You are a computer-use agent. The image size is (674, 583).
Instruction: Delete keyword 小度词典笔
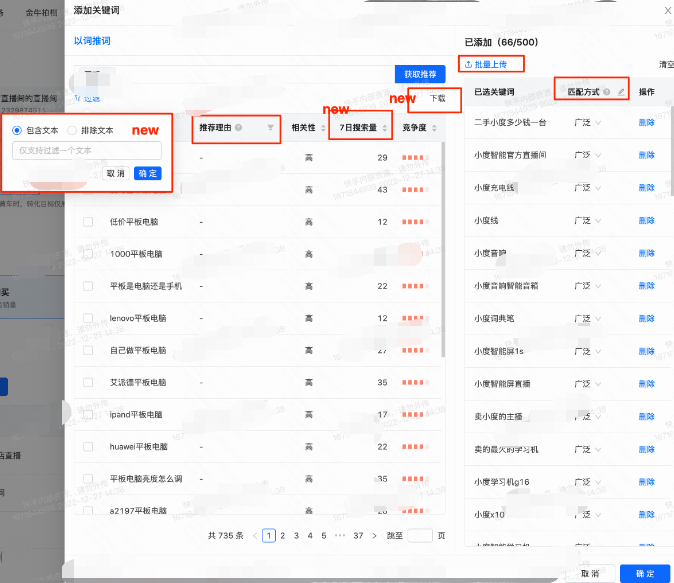pos(646,319)
